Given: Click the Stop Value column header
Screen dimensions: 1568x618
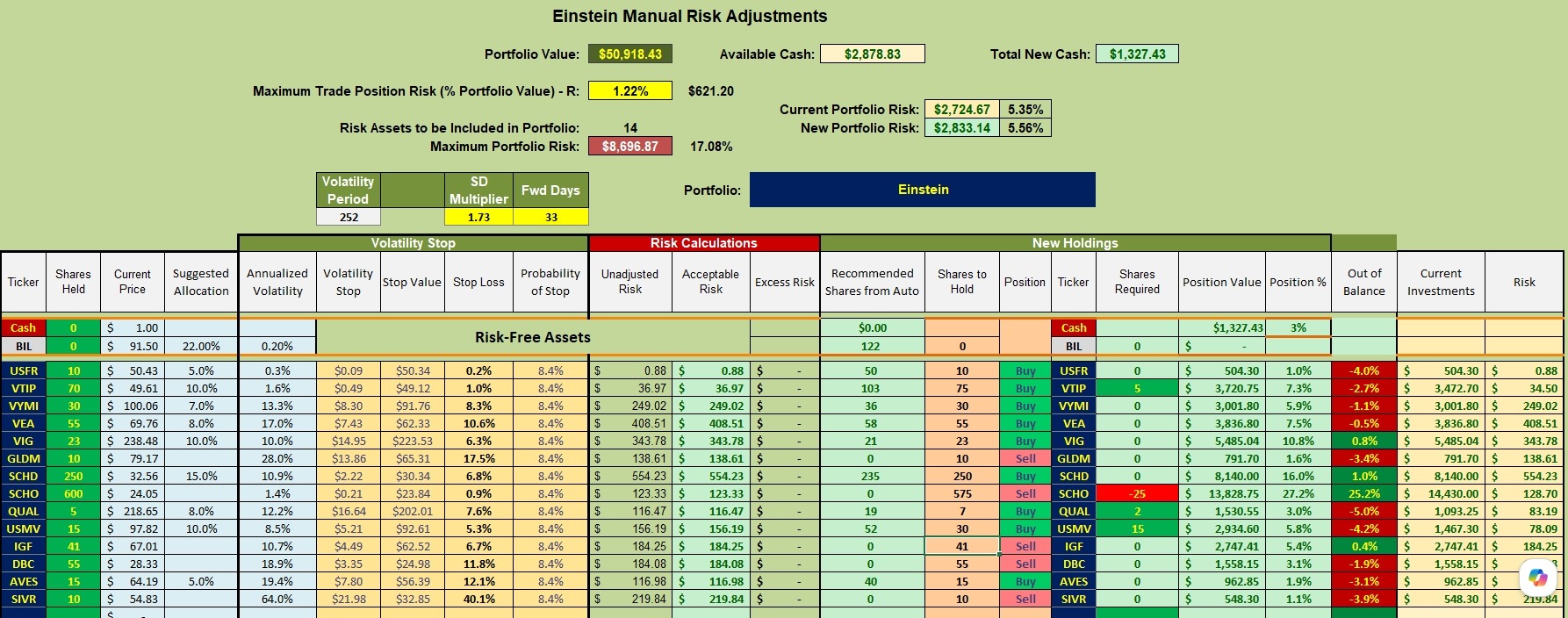Looking at the screenshot, I should pos(412,282).
